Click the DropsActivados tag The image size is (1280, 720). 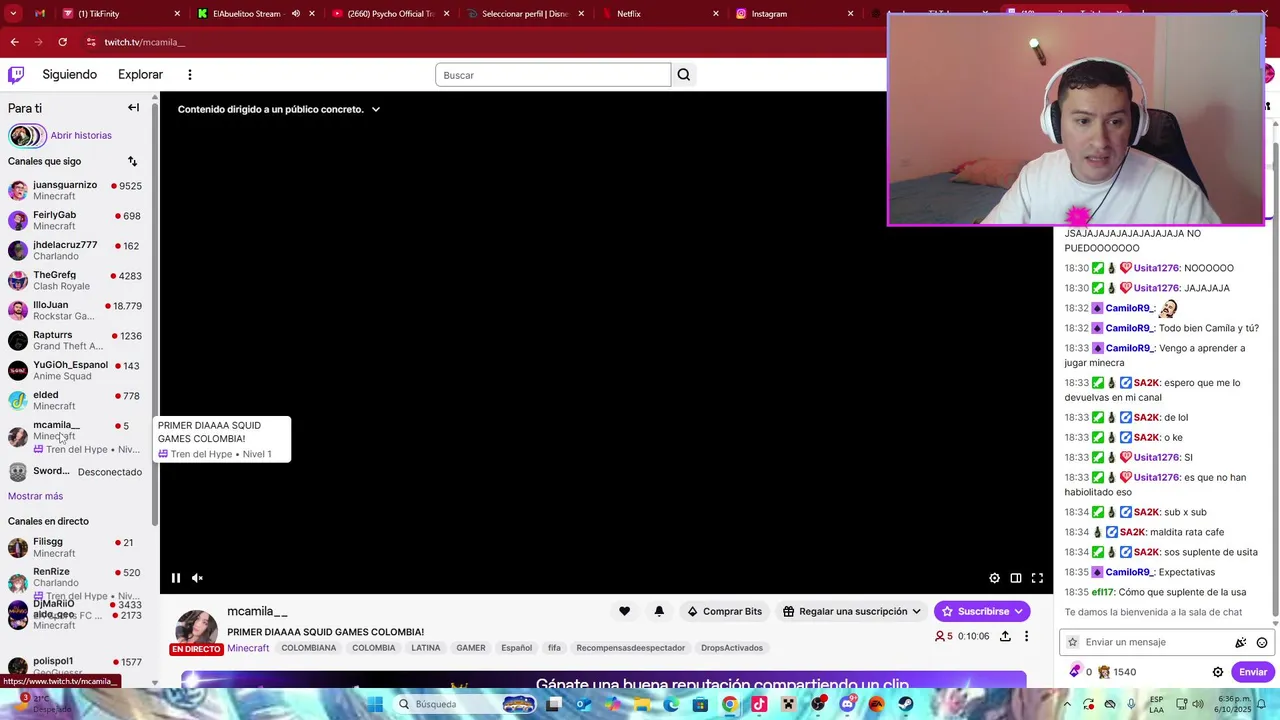[732, 648]
